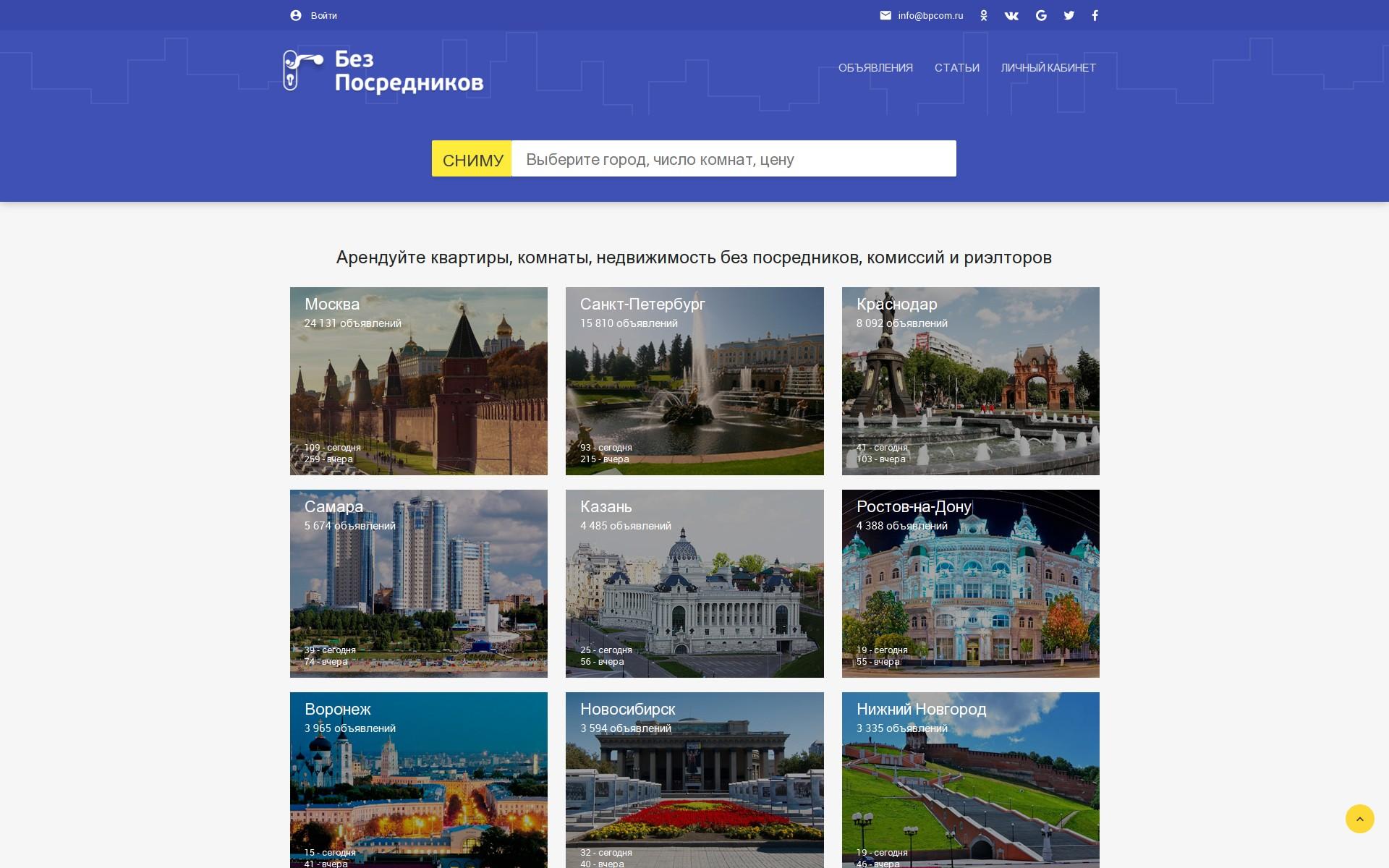This screenshot has width=1389, height=868.
Task: Click the text 3 965 объявлений
Action: click(x=349, y=728)
